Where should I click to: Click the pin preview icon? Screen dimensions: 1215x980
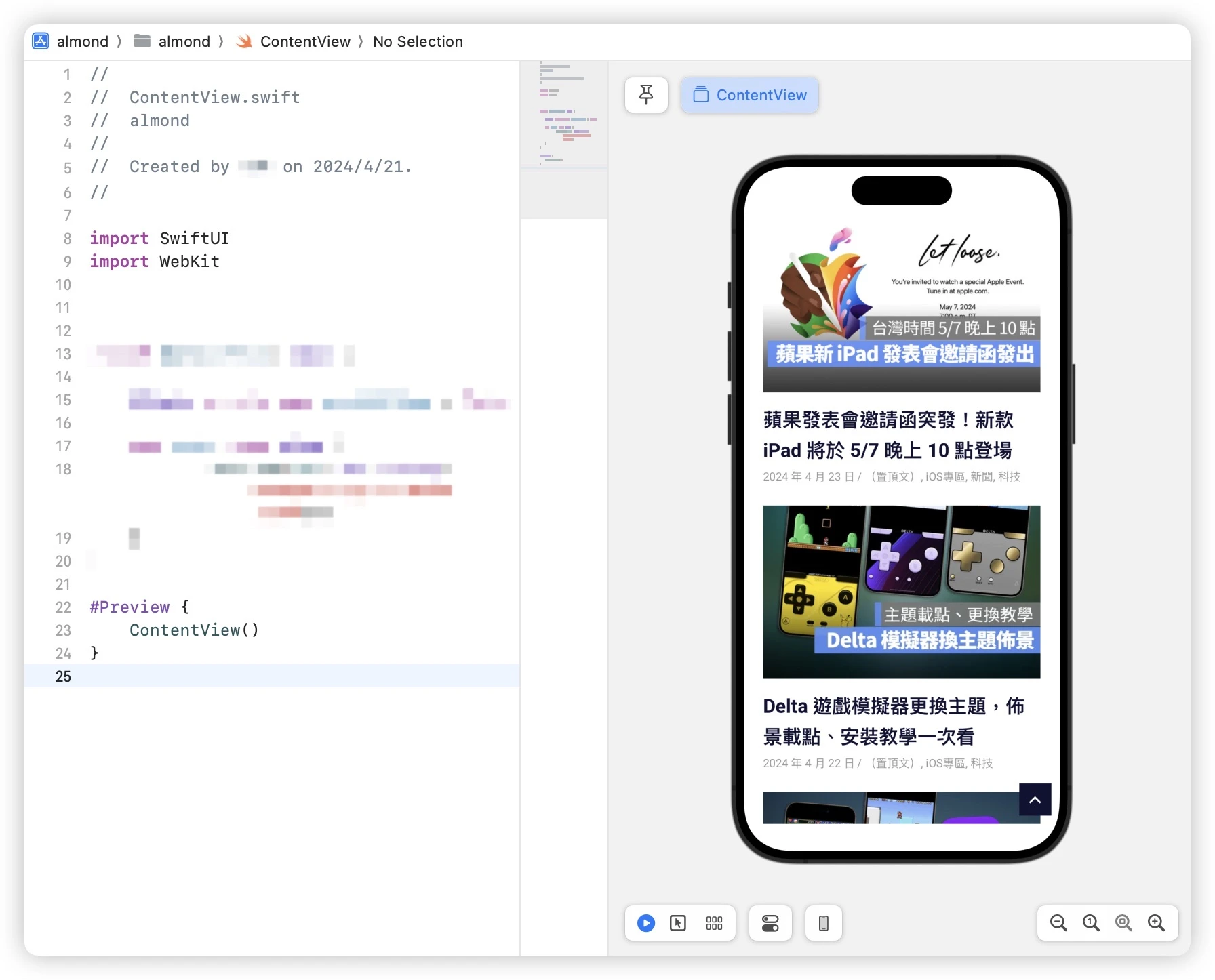(x=646, y=95)
